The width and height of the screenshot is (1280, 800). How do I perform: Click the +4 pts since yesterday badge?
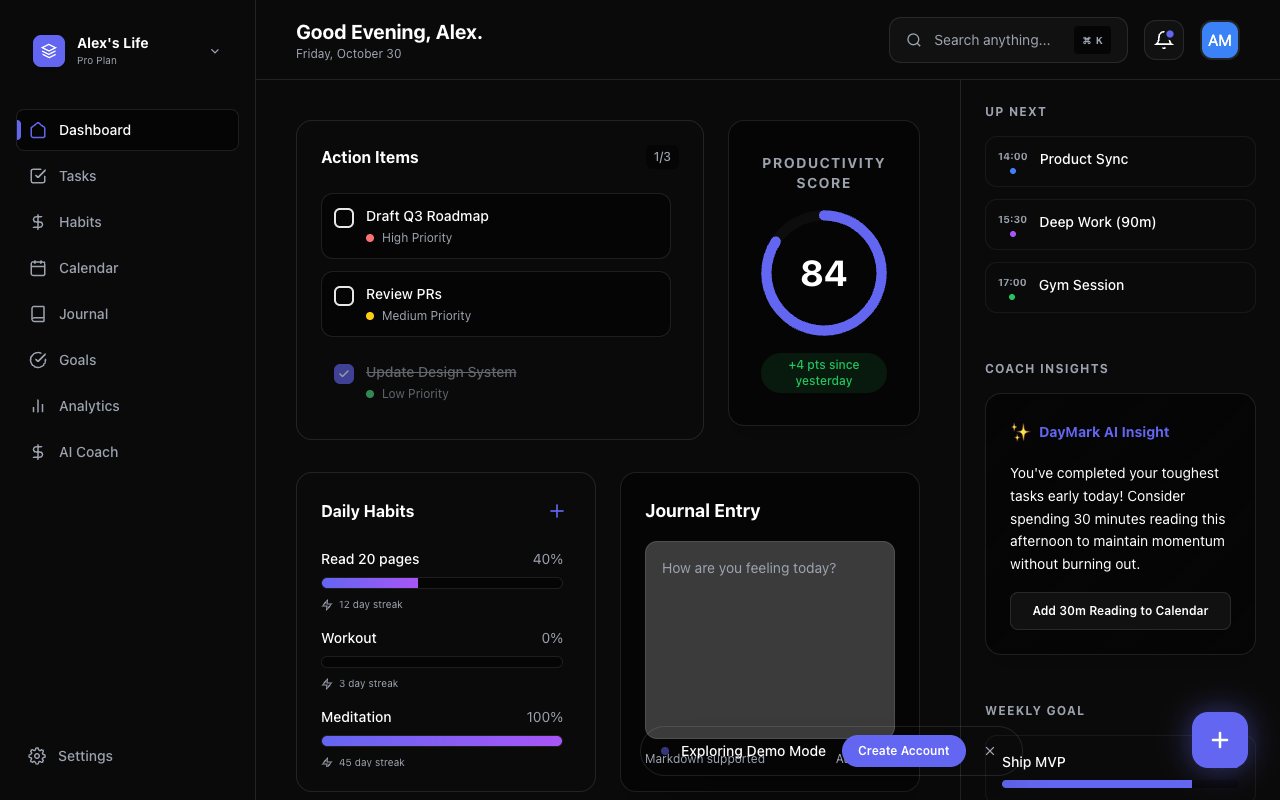(824, 373)
